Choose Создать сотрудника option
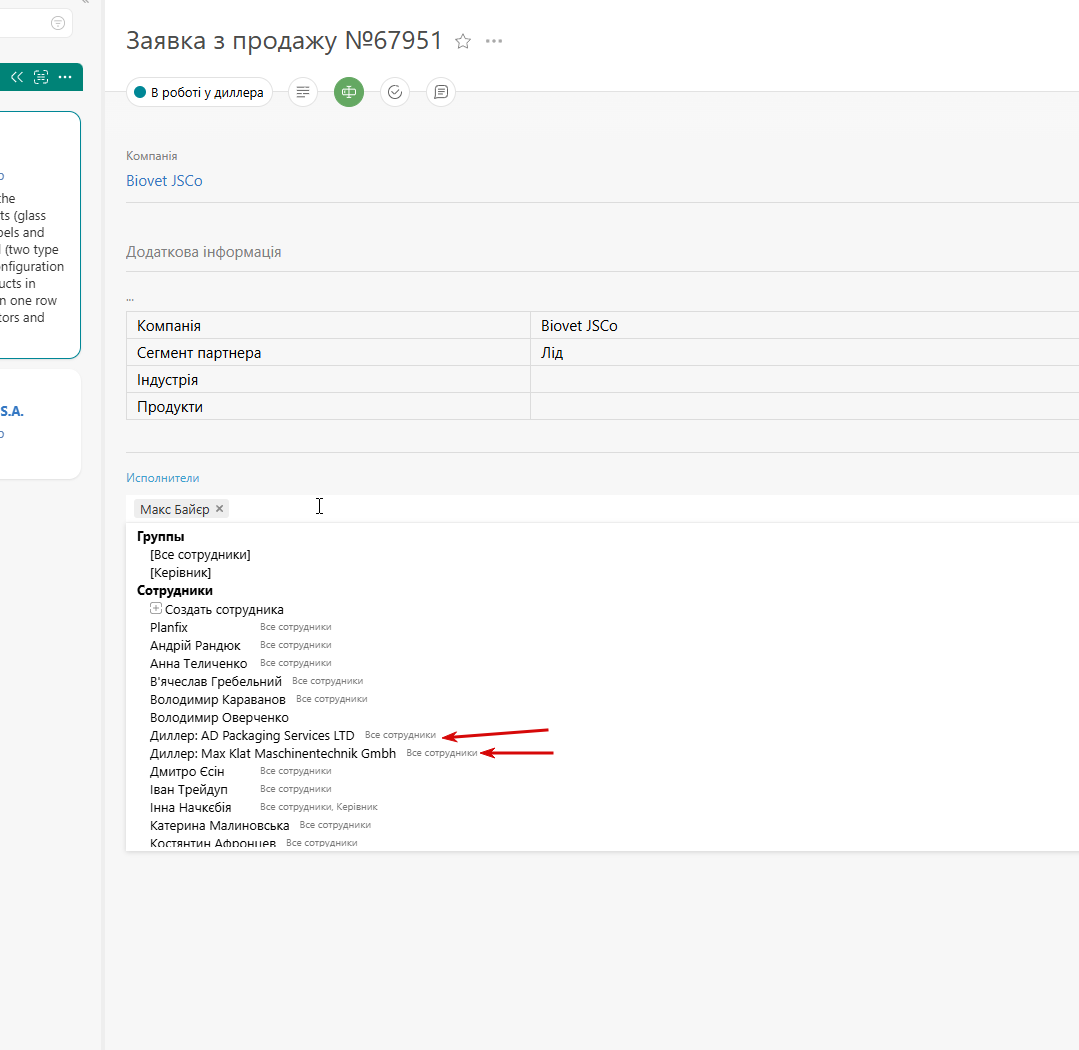The width and height of the screenshot is (1079, 1050). point(224,610)
